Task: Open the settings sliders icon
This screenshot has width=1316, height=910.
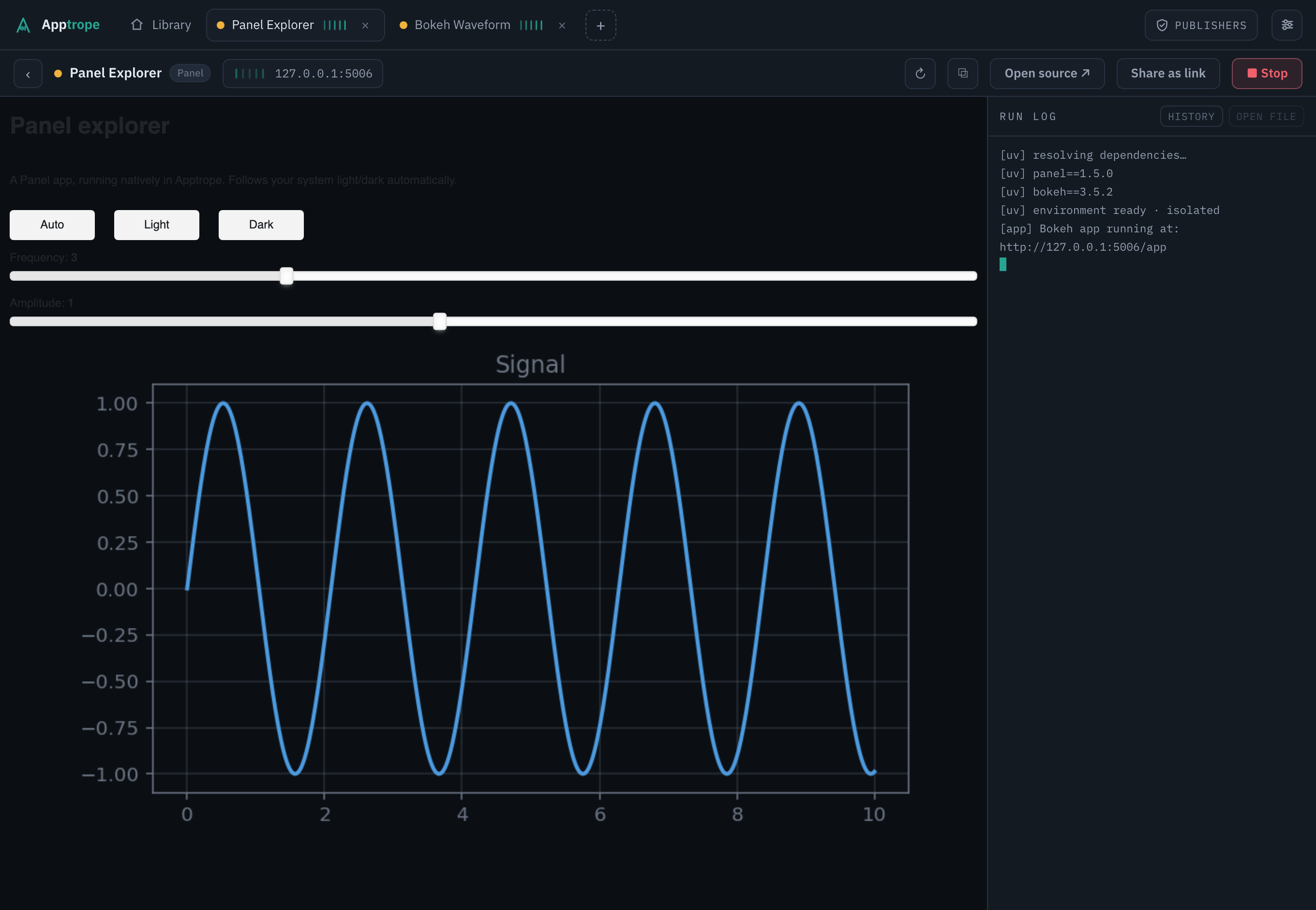Action: click(x=1287, y=25)
